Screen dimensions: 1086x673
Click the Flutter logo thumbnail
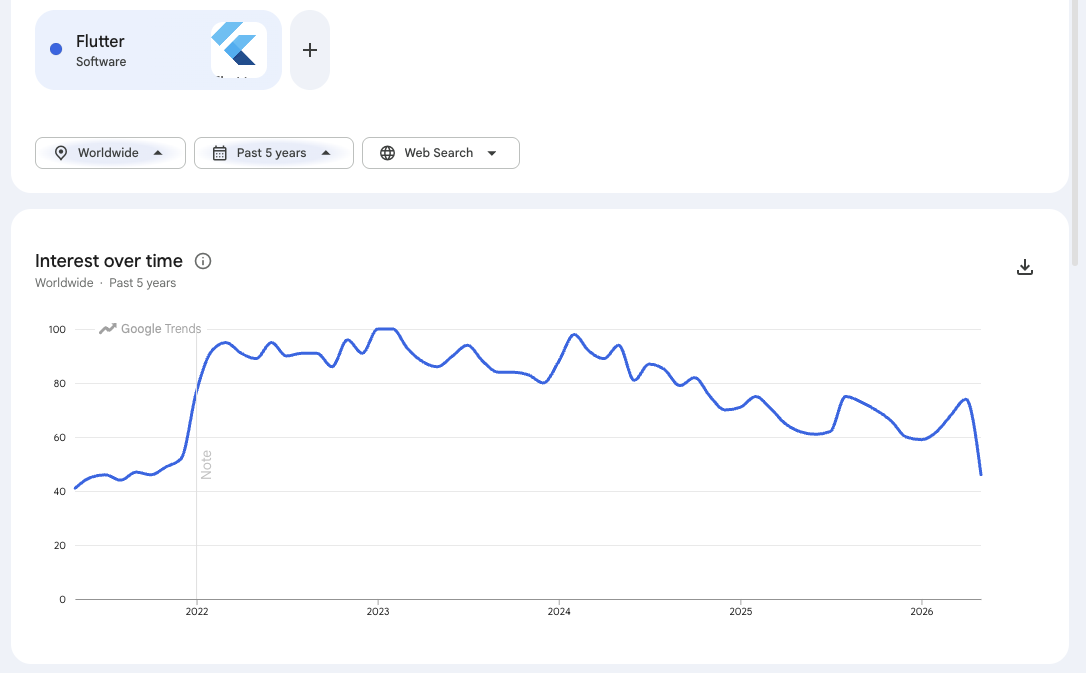point(239,50)
